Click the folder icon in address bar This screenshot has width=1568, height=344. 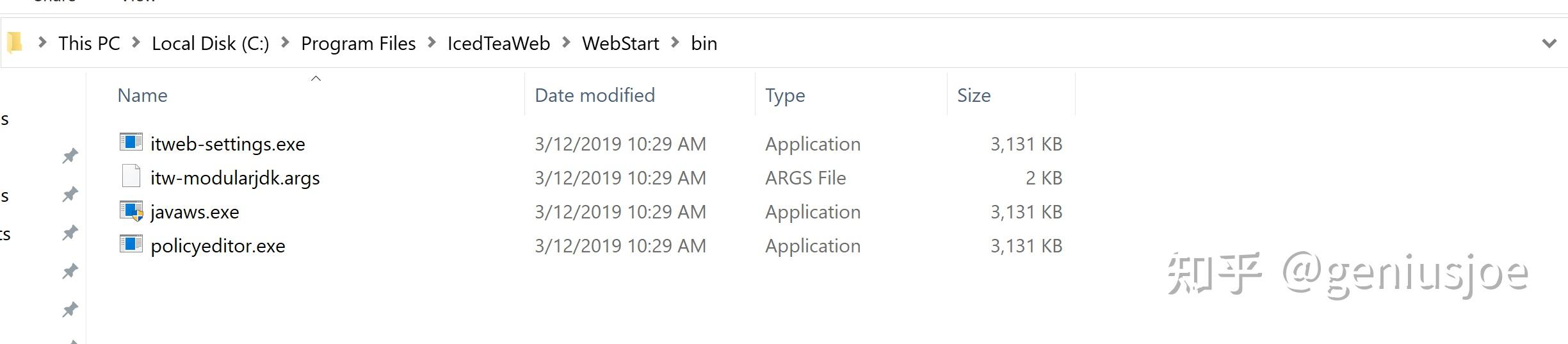tap(14, 43)
